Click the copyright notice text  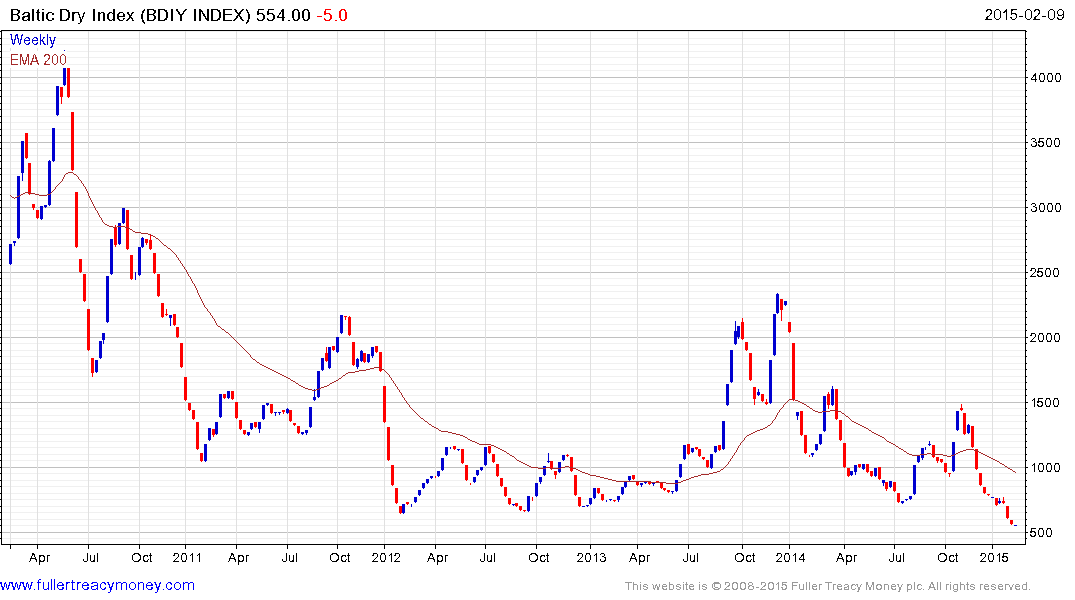click(x=828, y=586)
